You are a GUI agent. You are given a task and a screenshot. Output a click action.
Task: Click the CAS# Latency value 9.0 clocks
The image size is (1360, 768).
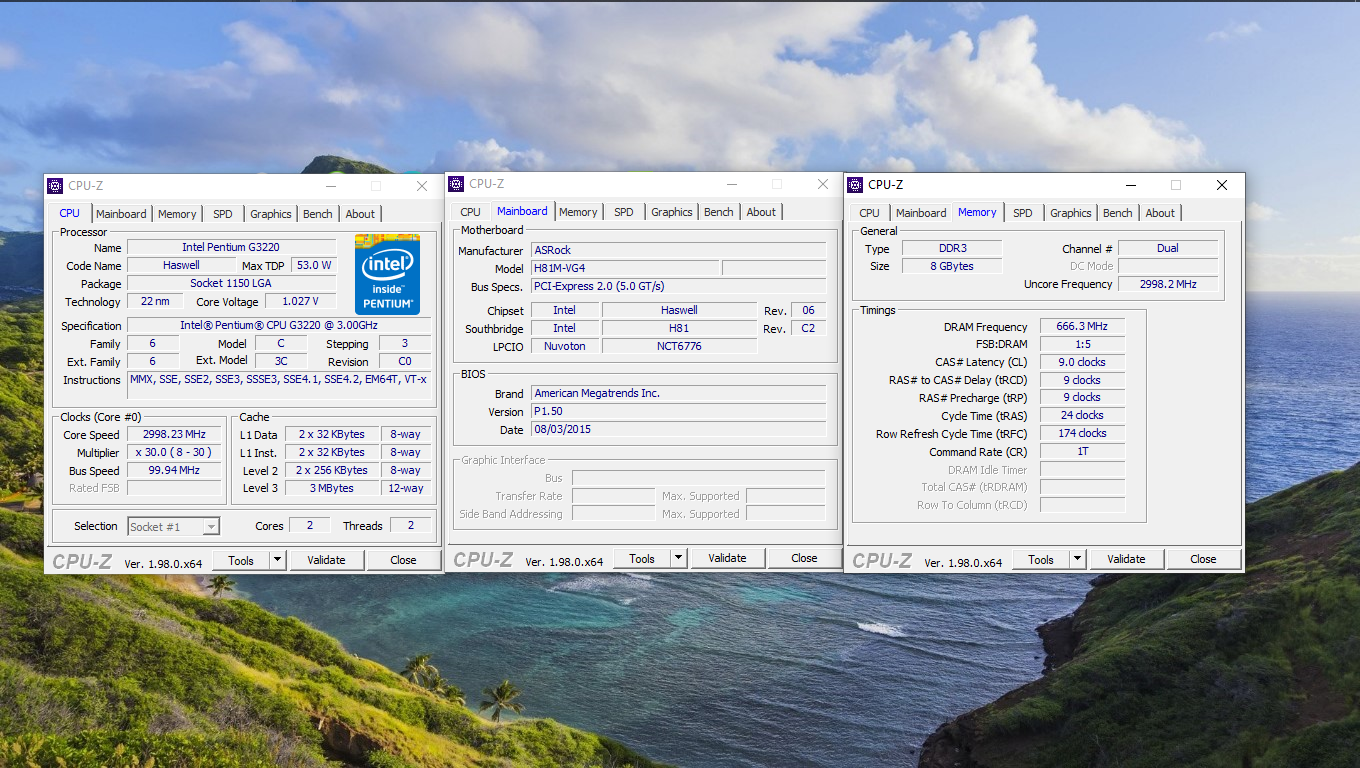tap(1082, 362)
